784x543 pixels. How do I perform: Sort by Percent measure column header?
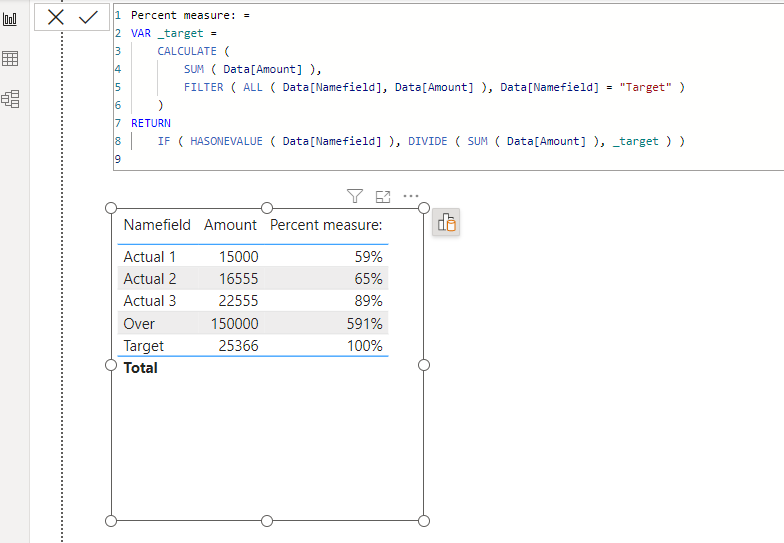point(326,225)
